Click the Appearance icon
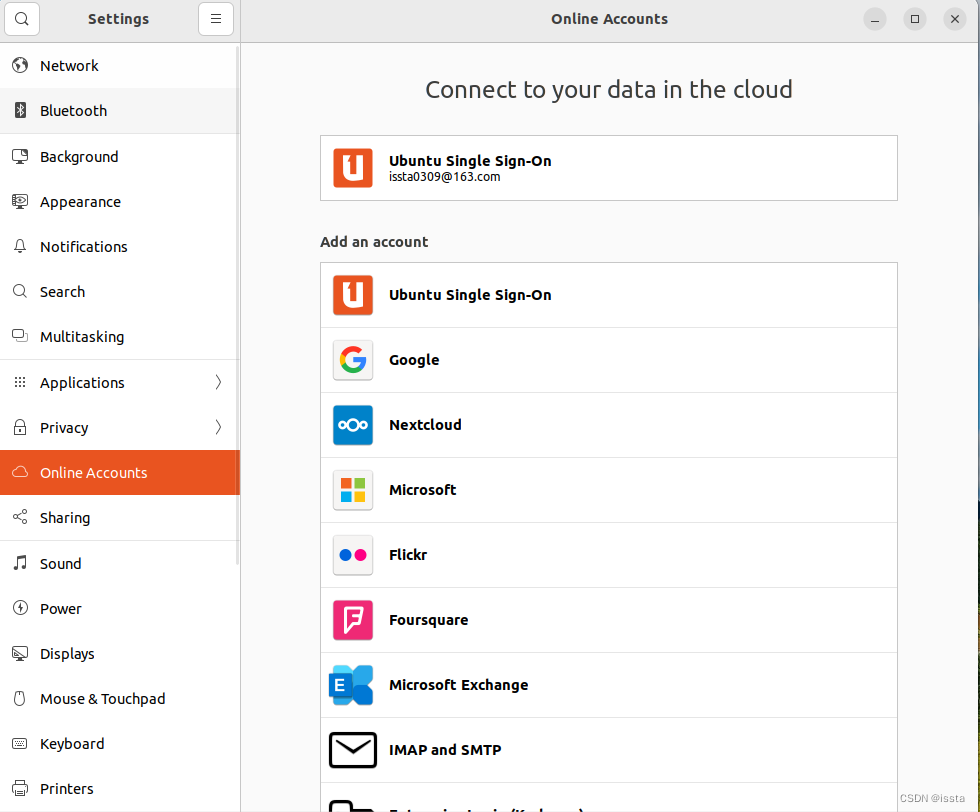The image size is (980, 812). (20, 201)
